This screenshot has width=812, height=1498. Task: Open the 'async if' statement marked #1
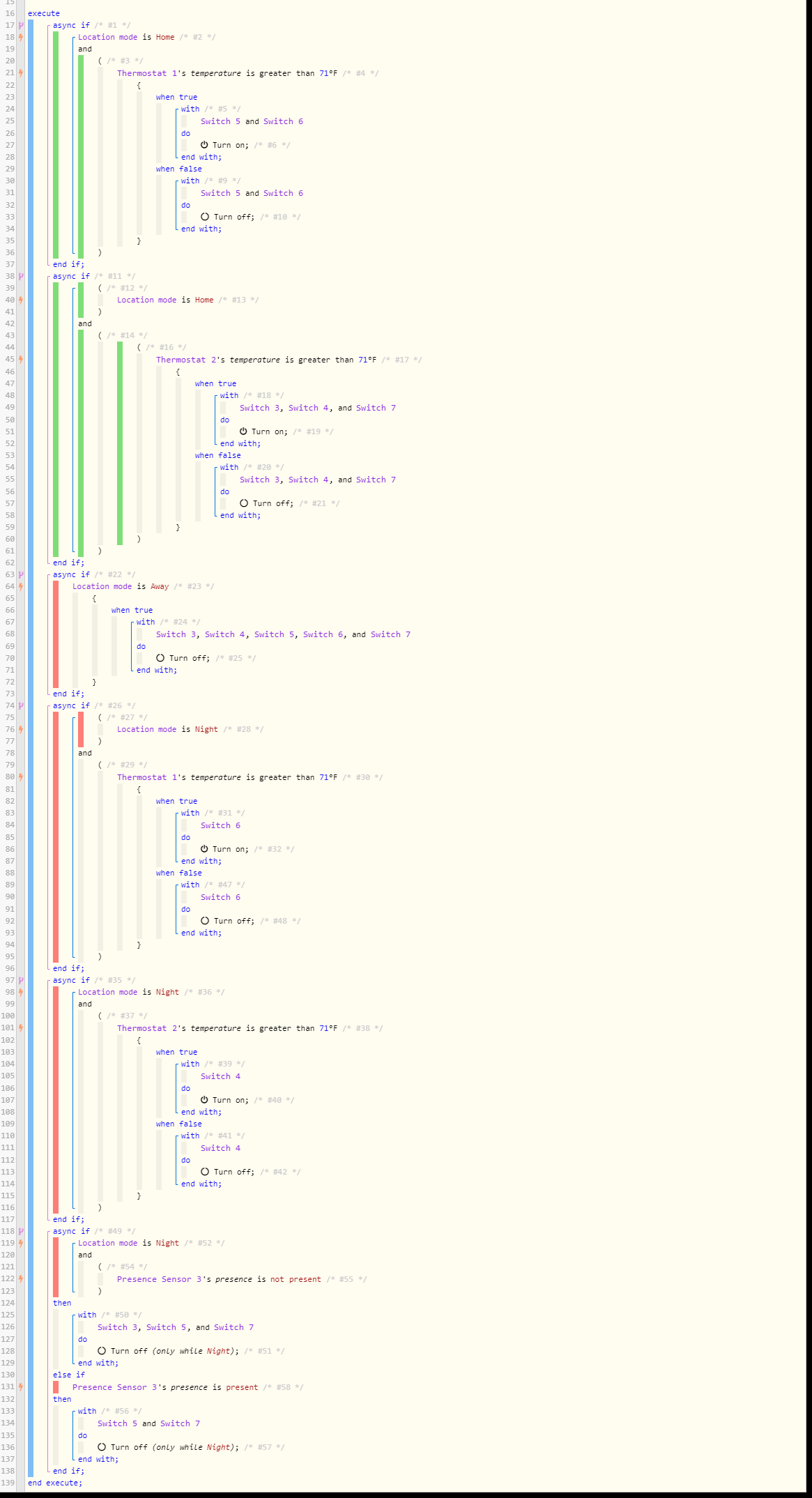pyautogui.click(x=71, y=25)
